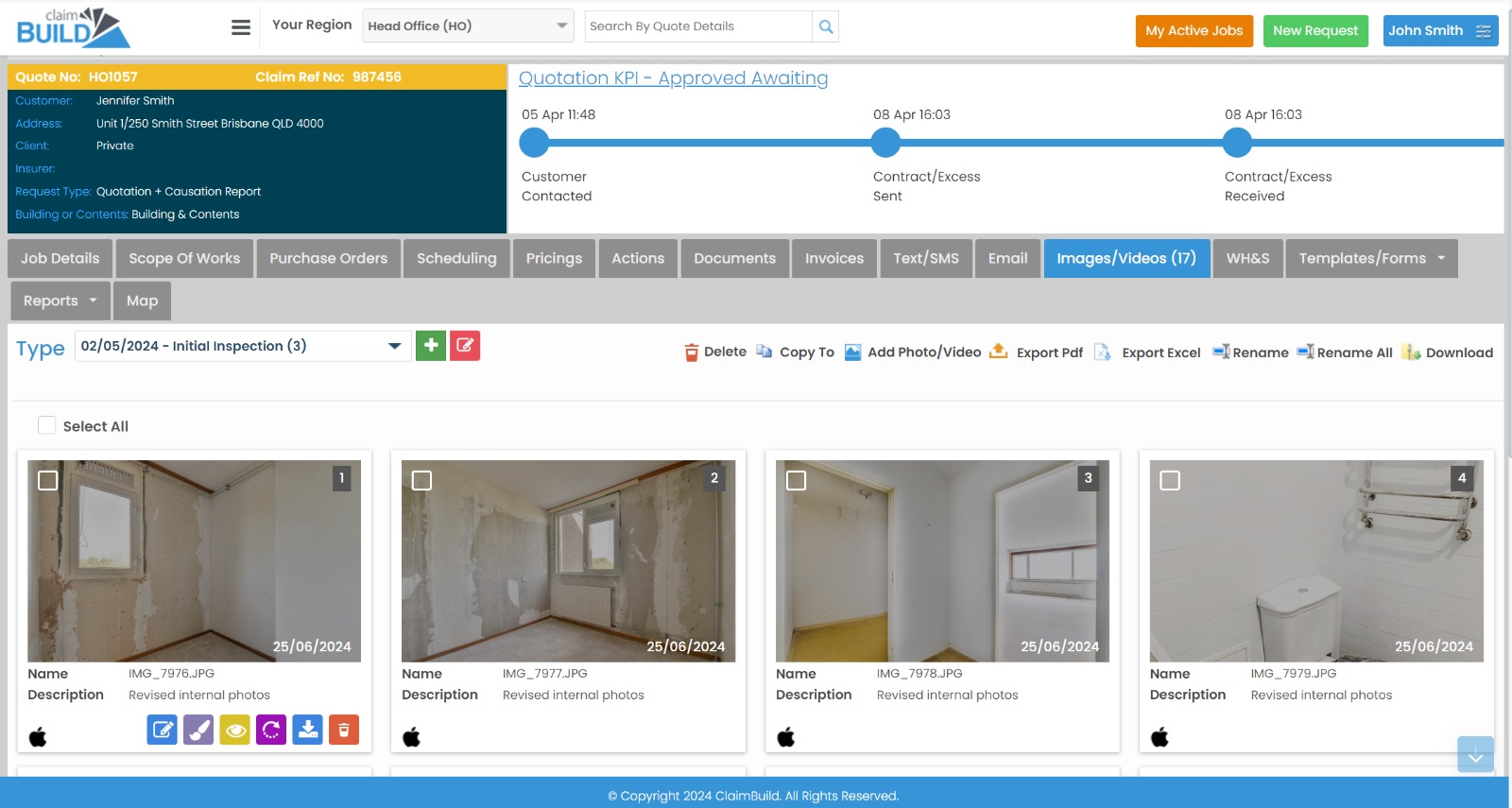Click the red edit type icon
Viewport: 1512px width, 808px height.
tap(465, 346)
